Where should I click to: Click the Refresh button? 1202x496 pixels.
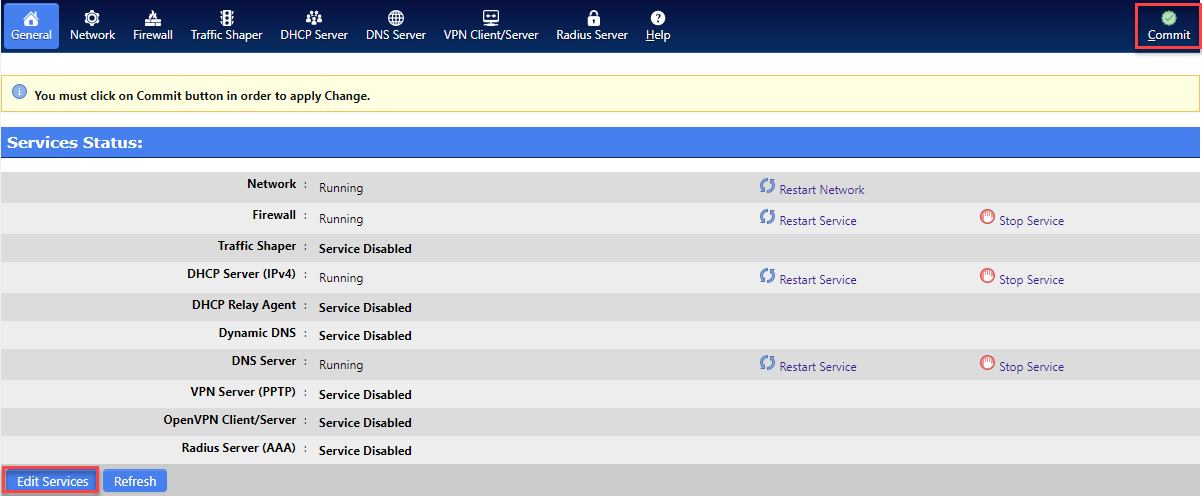tap(135, 481)
